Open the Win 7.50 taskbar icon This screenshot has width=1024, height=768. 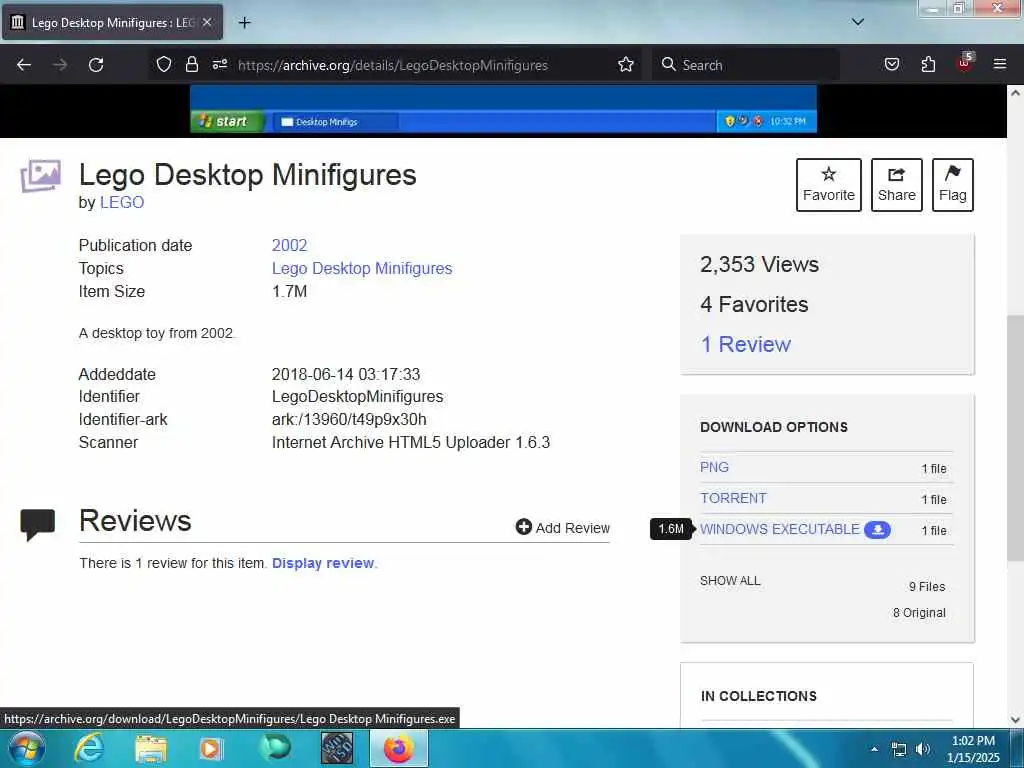point(337,748)
